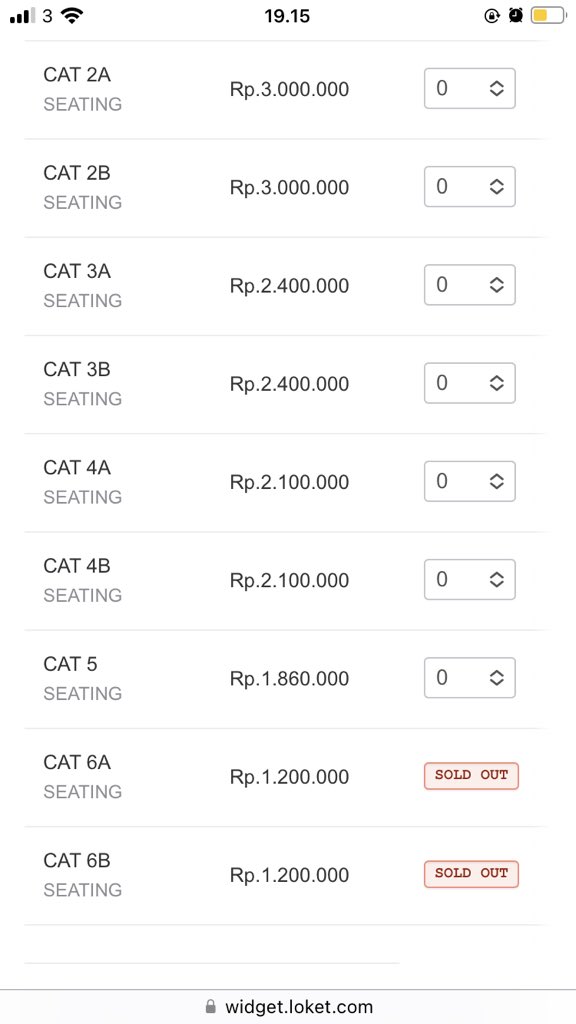Tap the cellular signal bars icon
This screenshot has height=1024, width=576.
click(22, 16)
